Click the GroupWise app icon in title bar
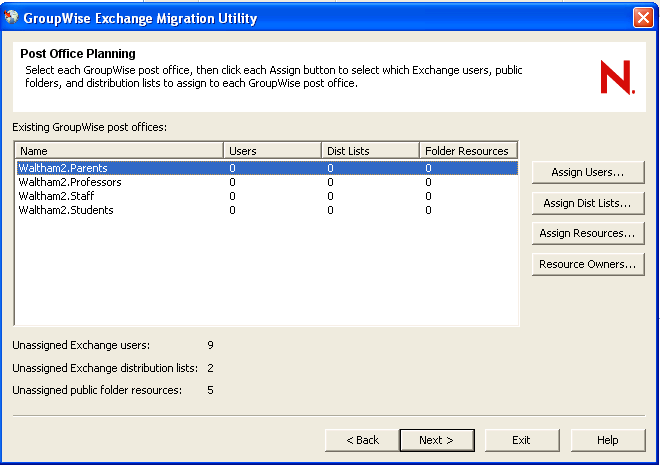Viewport: 660px width, 465px height. [x=12, y=18]
